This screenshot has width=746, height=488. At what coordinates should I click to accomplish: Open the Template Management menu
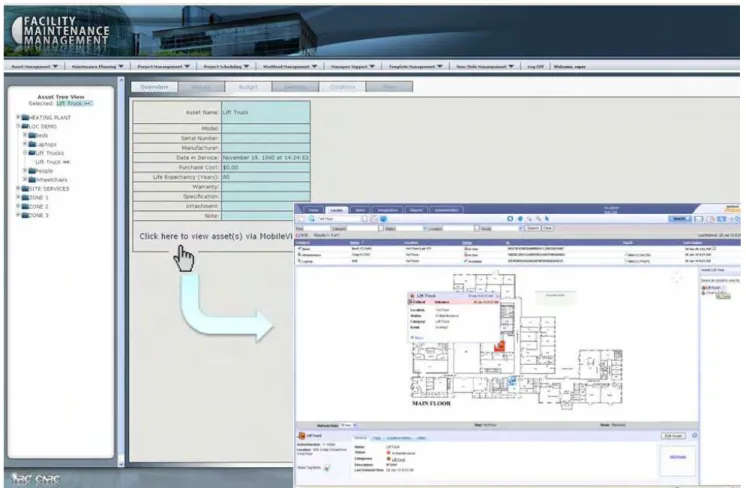416,67
